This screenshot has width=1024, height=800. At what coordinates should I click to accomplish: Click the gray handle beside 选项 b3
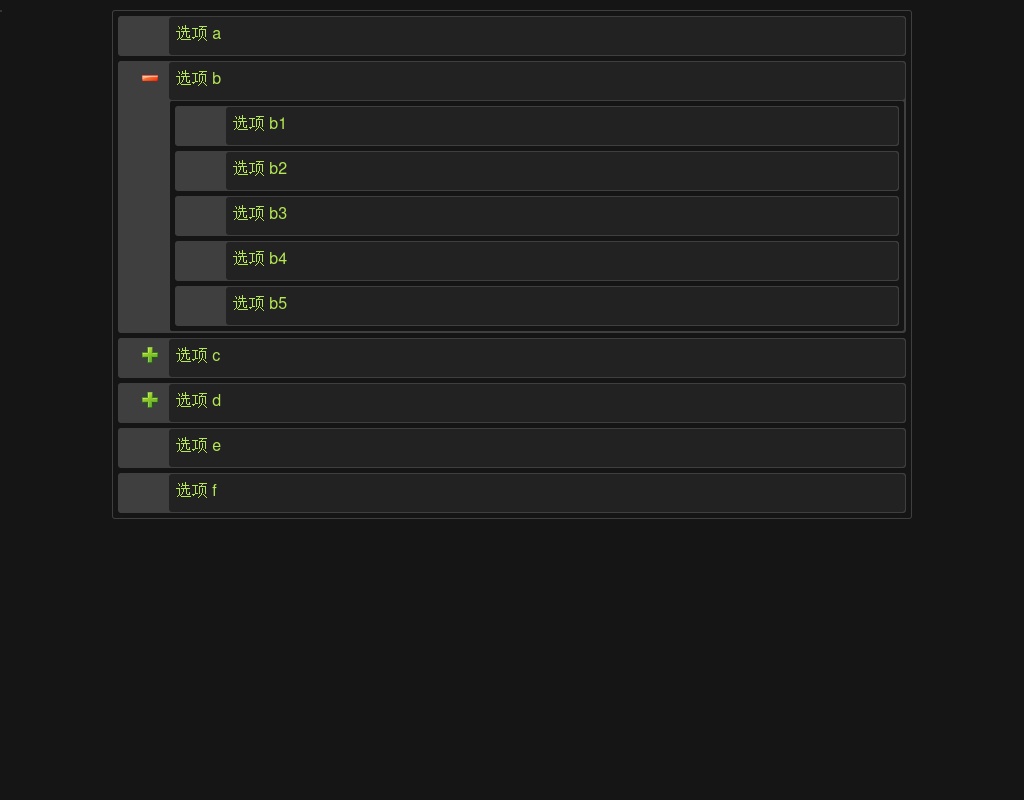(200, 216)
